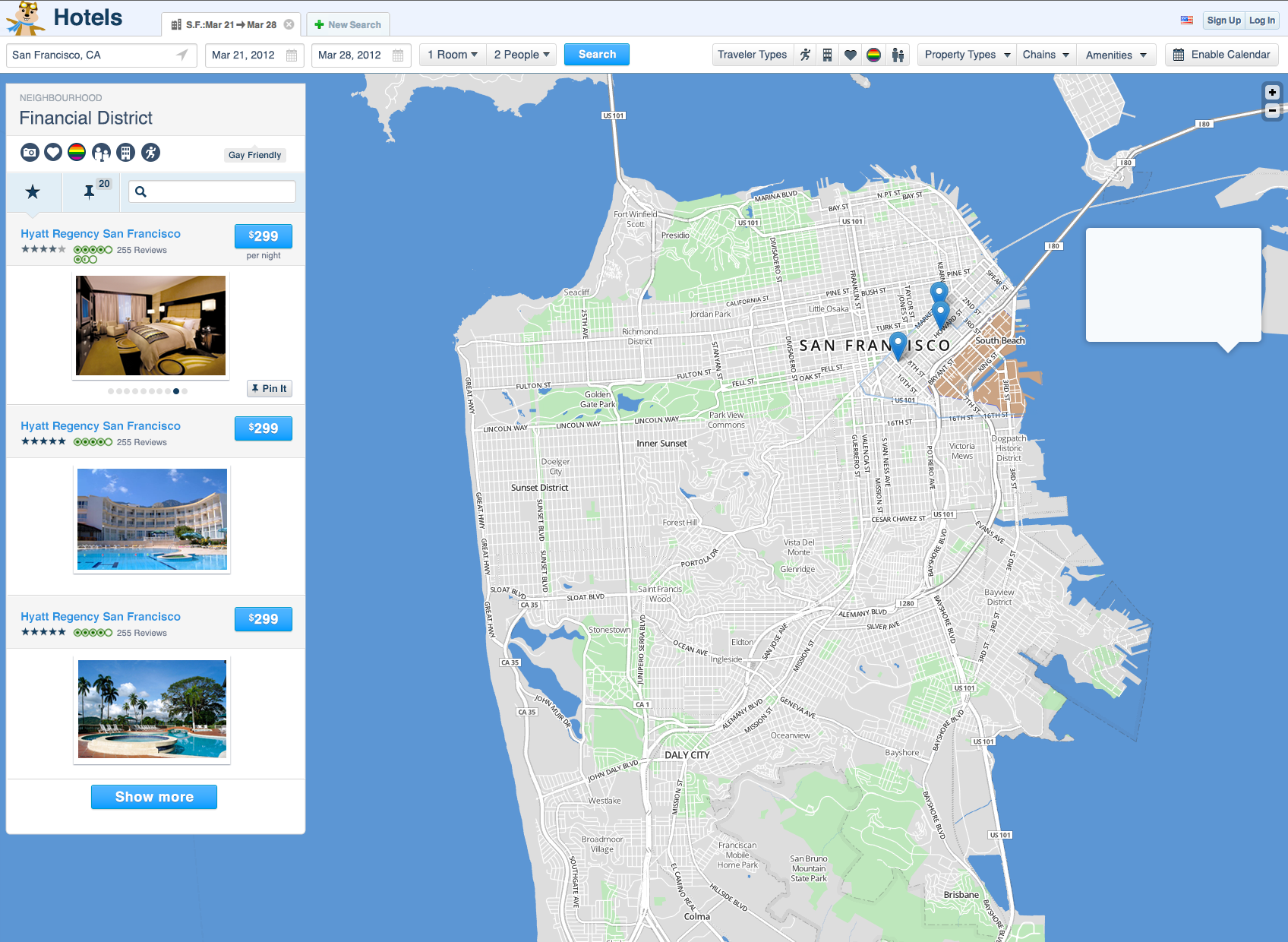Click the hamster mascot logo
The height and width of the screenshot is (942, 1288).
[27, 17]
